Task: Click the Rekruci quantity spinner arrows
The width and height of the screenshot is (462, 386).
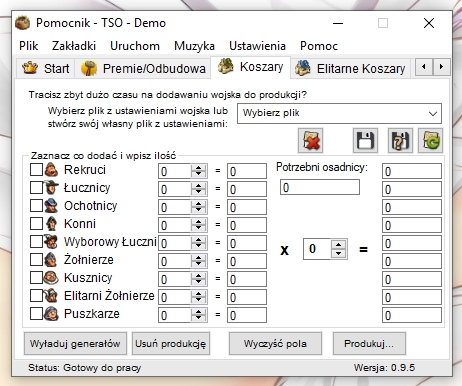Action: click(199, 171)
